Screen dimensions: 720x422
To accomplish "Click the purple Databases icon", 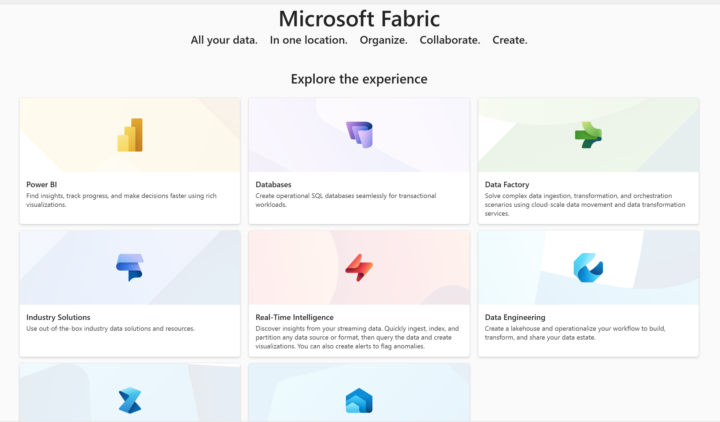I will (x=359, y=135).
